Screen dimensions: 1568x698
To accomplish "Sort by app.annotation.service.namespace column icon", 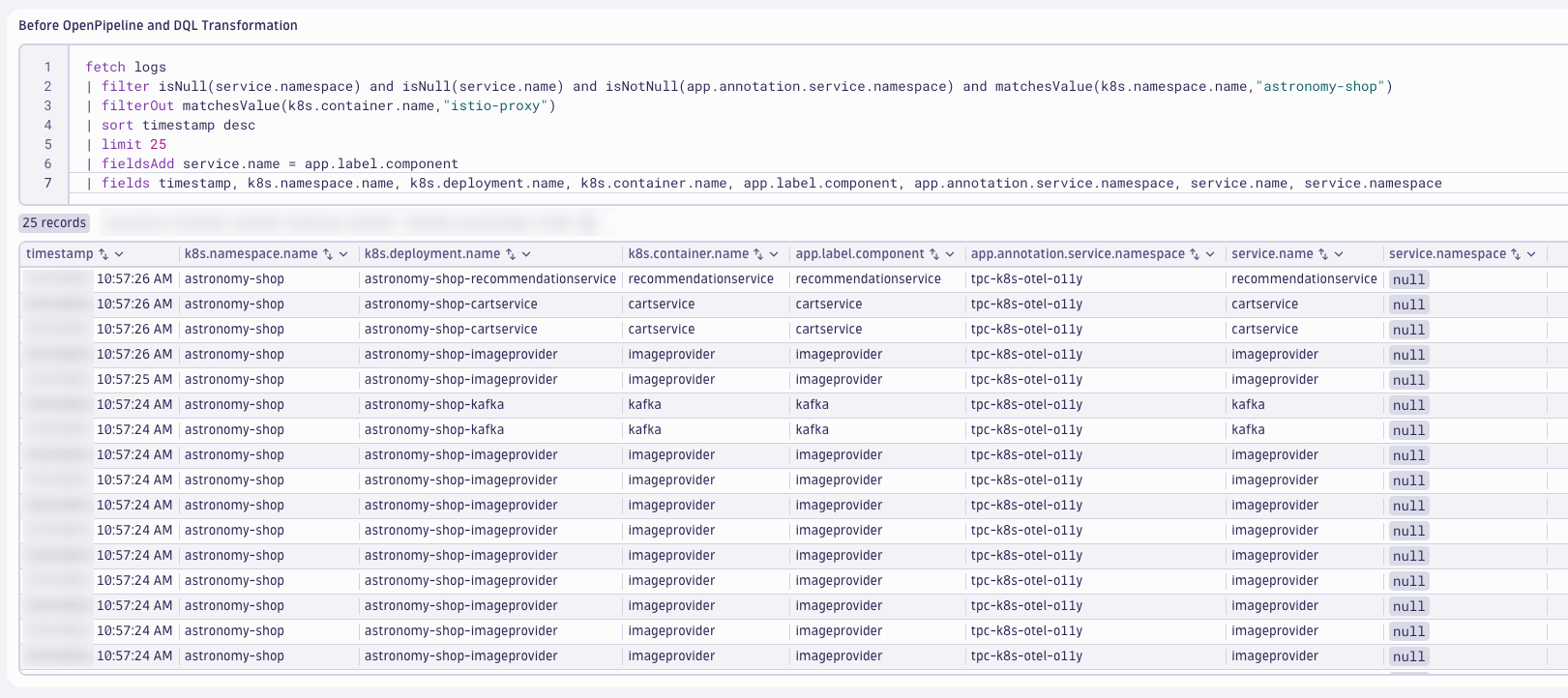I will pyautogui.click(x=1195, y=254).
